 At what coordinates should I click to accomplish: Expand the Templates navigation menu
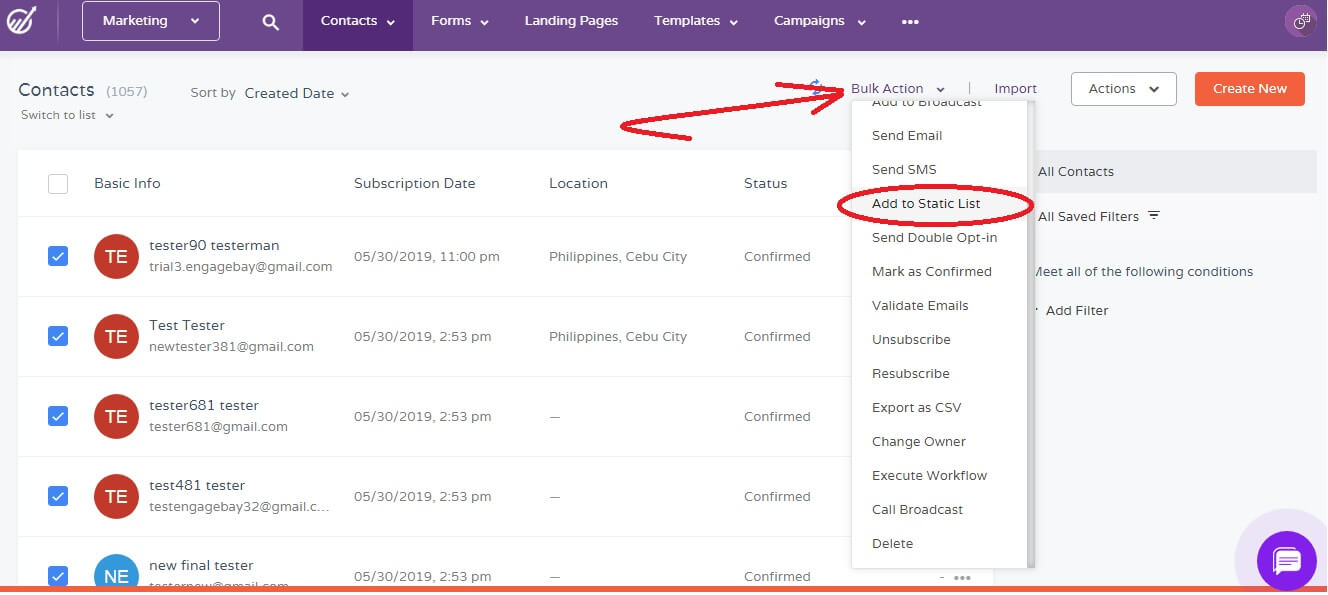tap(696, 21)
